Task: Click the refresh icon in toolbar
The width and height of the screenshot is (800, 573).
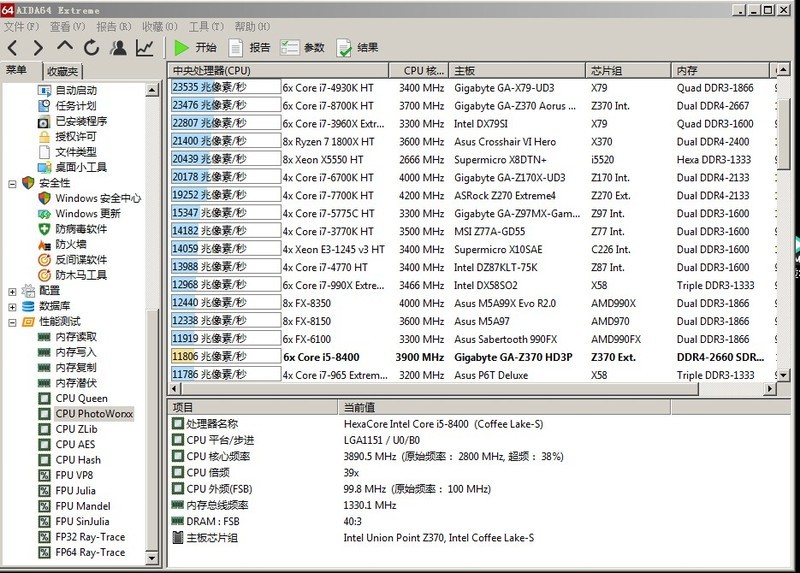Action: [x=91, y=47]
